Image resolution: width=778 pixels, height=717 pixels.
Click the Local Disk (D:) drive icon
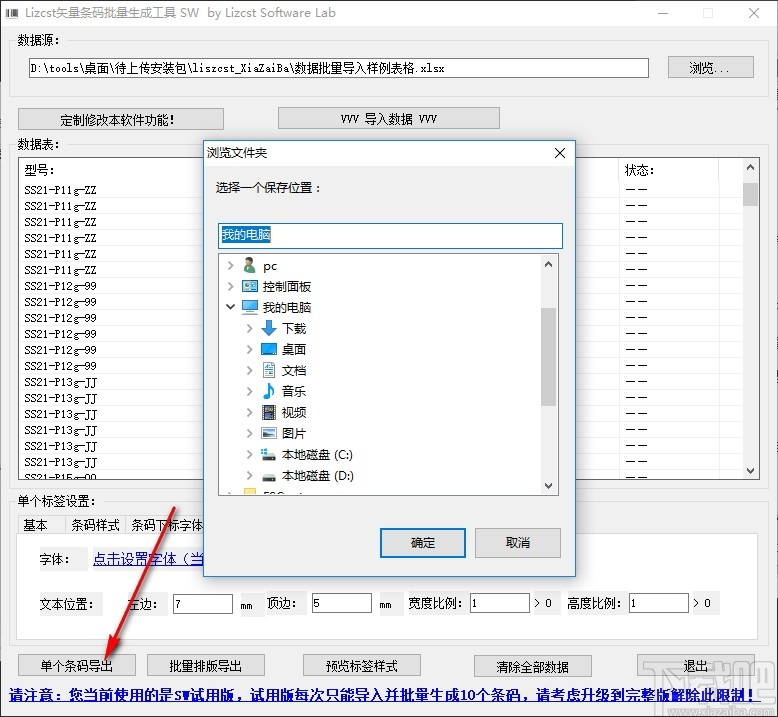click(x=269, y=476)
